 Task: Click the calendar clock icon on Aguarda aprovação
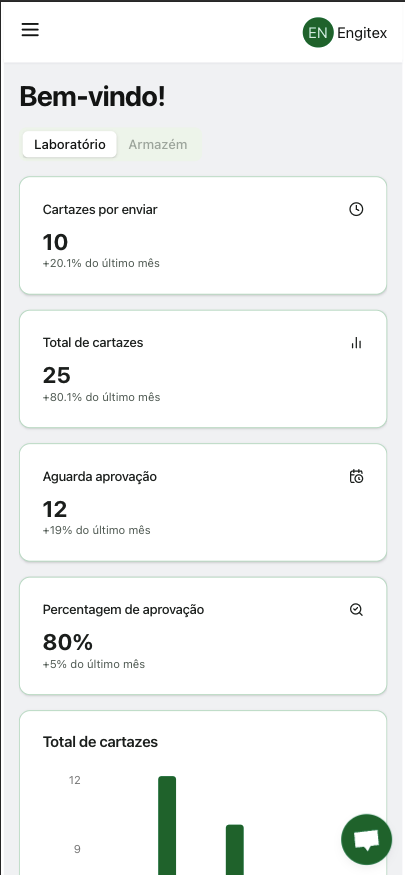356,477
